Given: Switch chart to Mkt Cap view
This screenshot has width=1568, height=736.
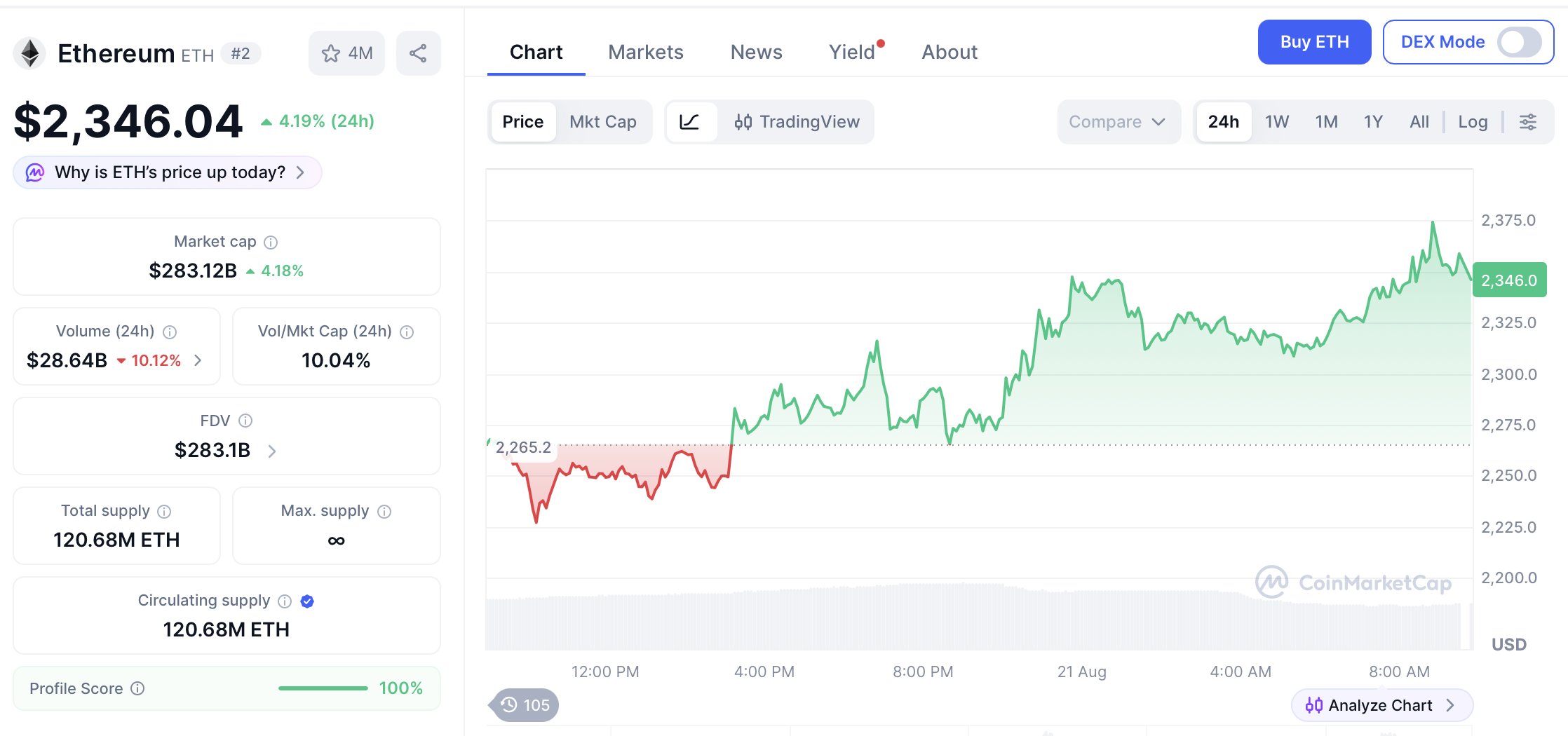Looking at the screenshot, I should click(x=603, y=122).
